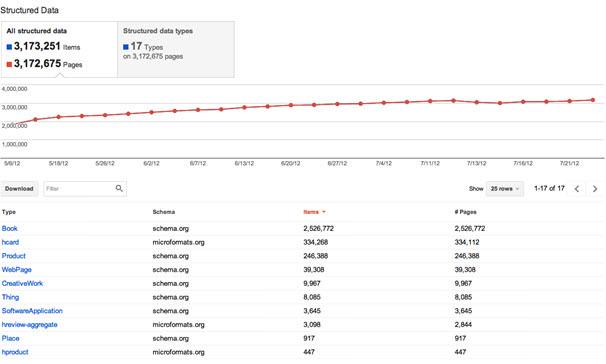
Task: Open the Book type link
Action: pos(10,228)
